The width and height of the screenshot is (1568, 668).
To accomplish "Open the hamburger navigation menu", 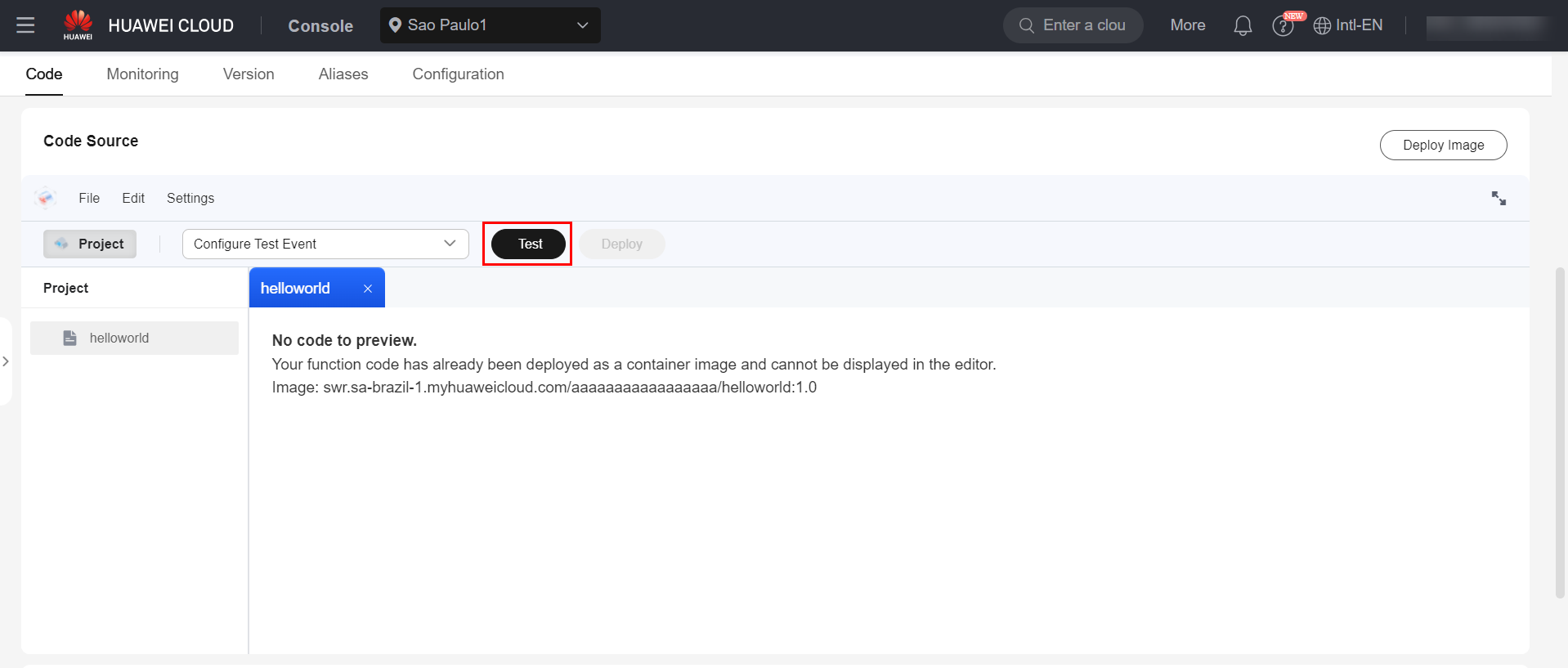I will 25,25.
